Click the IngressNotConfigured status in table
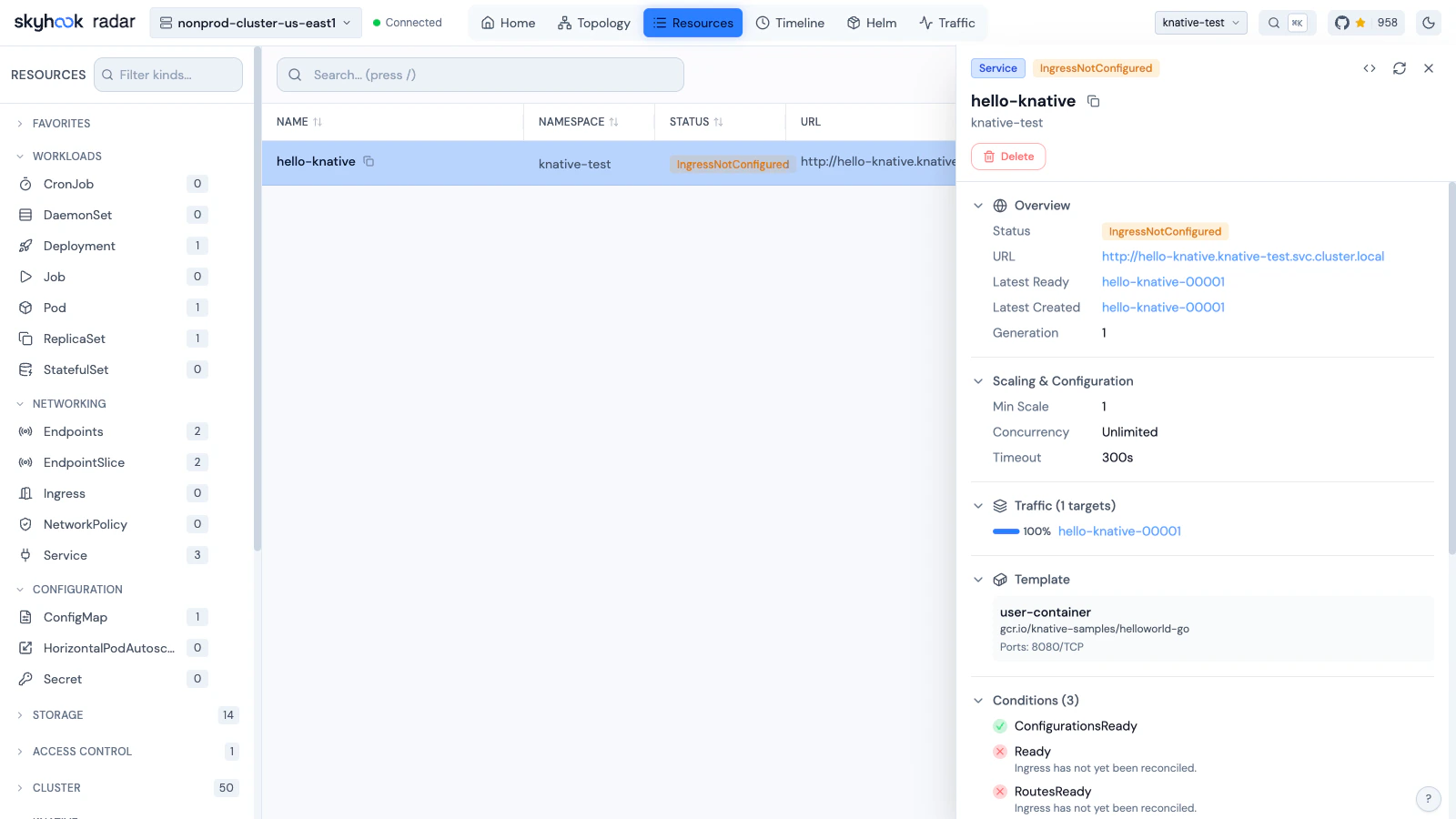 coord(733,165)
